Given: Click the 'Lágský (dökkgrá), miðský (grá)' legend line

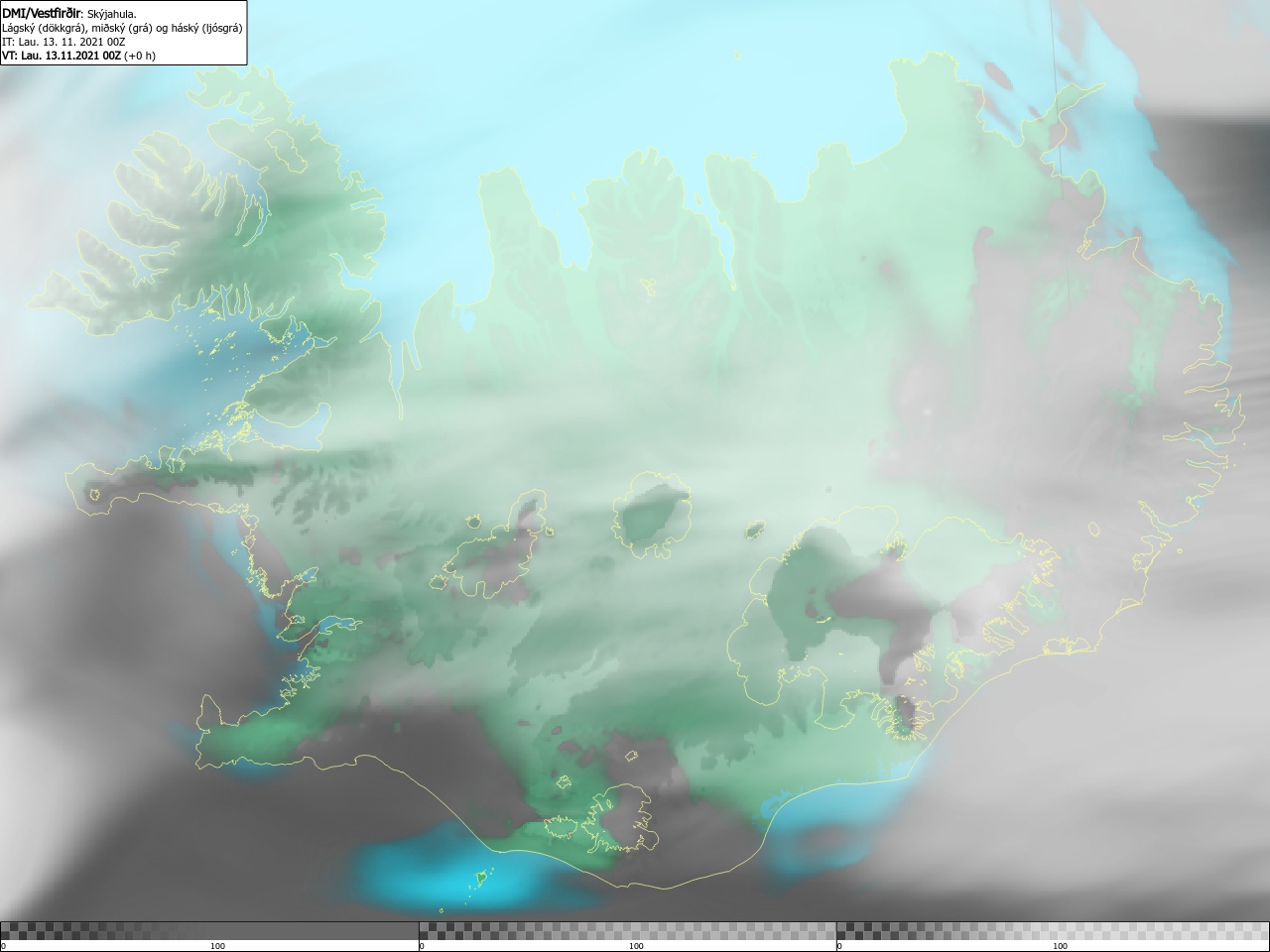Looking at the screenshot, I should click(x=122, y=28).
